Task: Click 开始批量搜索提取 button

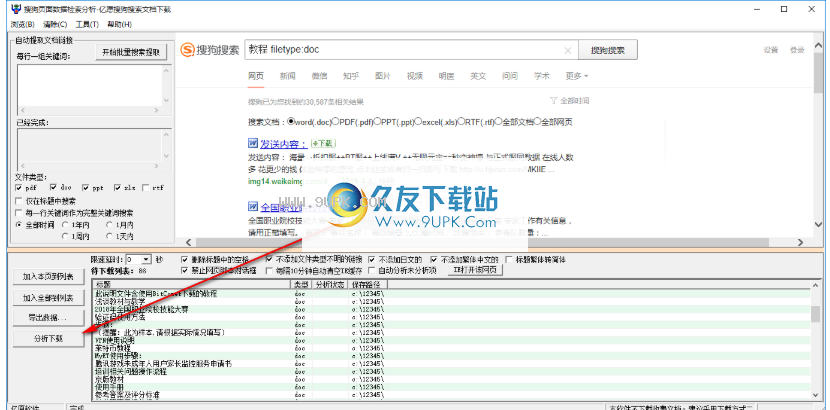Action: 131,52
